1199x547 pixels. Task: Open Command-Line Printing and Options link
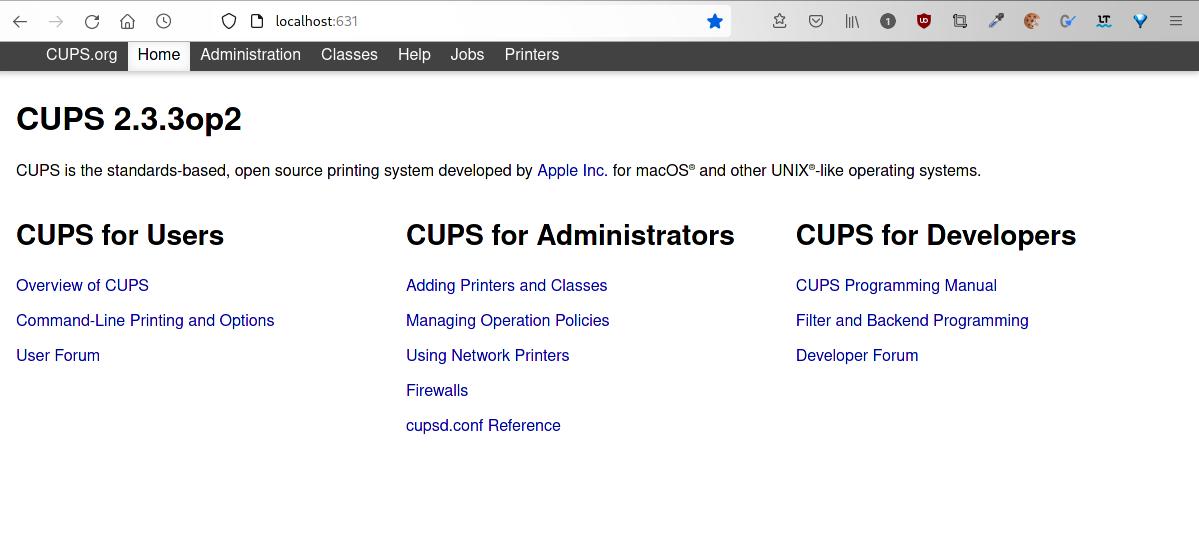click(x=145, y=321)
